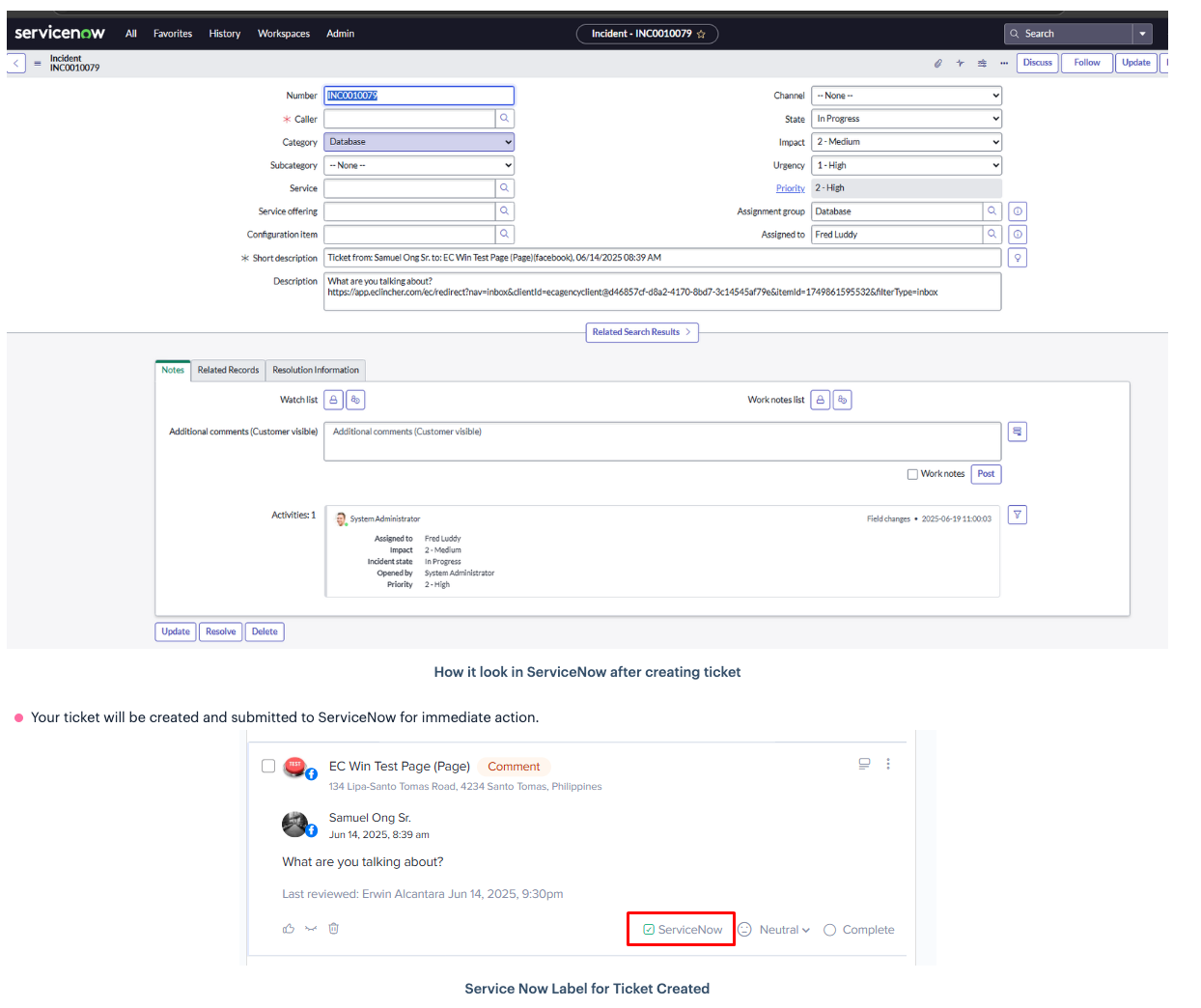The width and height of the screenshot is (1201, 1008).
Task: Click the Short description suggestion lightbulb icon
Action: (x=1018, y=258)
